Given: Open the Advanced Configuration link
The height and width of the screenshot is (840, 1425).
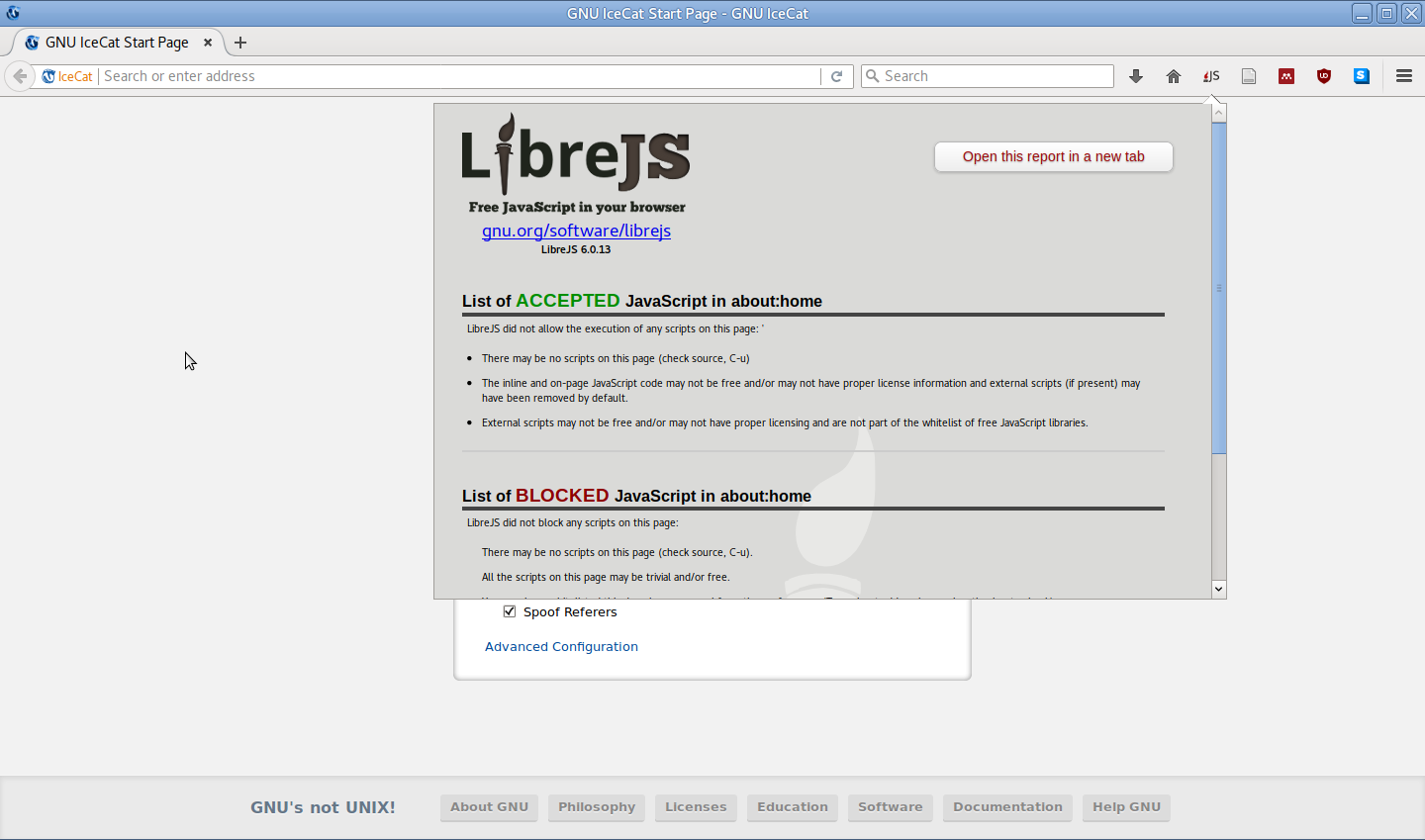Looking at the screenshot, I should point(561,646).
